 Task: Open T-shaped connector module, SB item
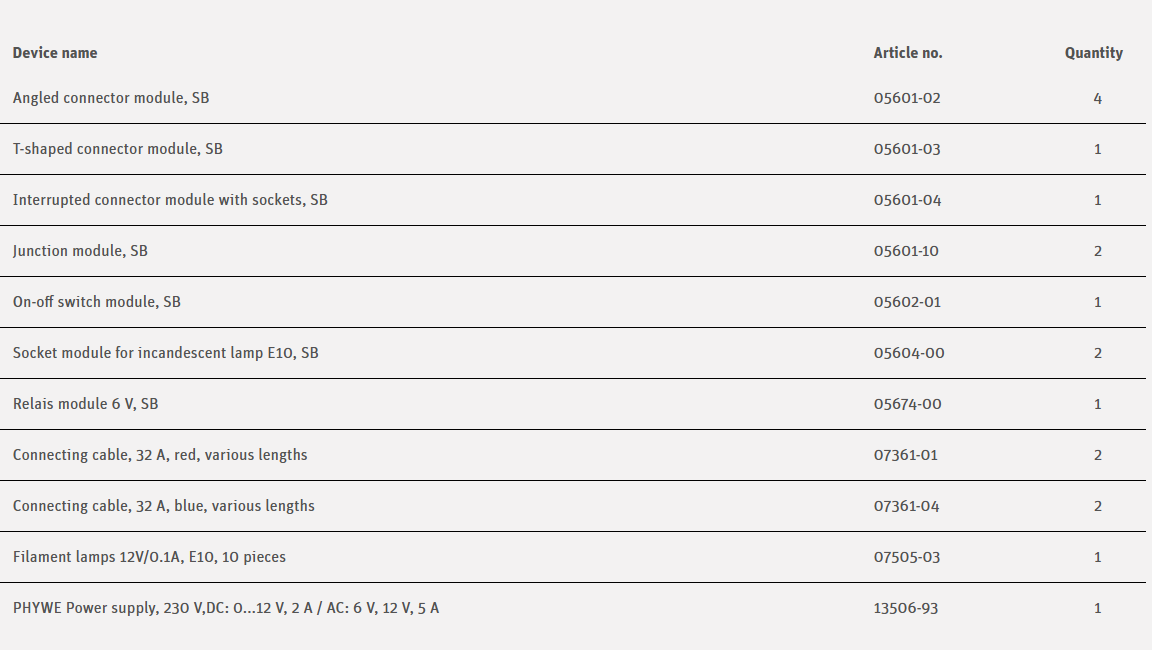click(x=118, y=149)
